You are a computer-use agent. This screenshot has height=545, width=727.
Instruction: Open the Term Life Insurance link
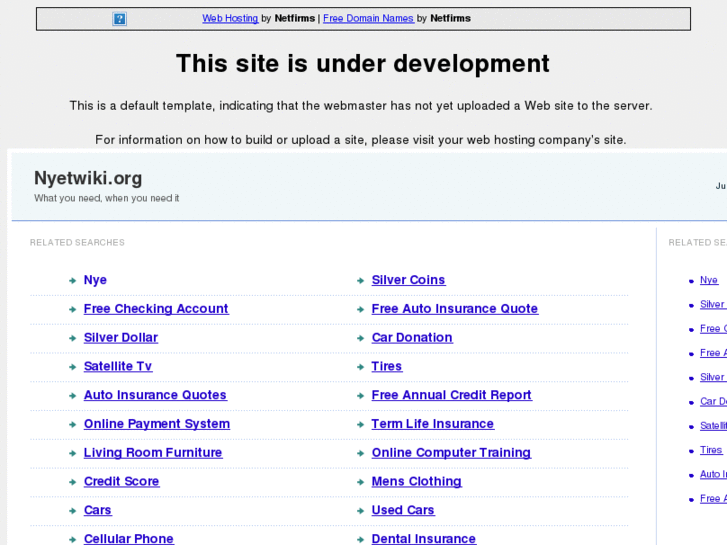433,424
